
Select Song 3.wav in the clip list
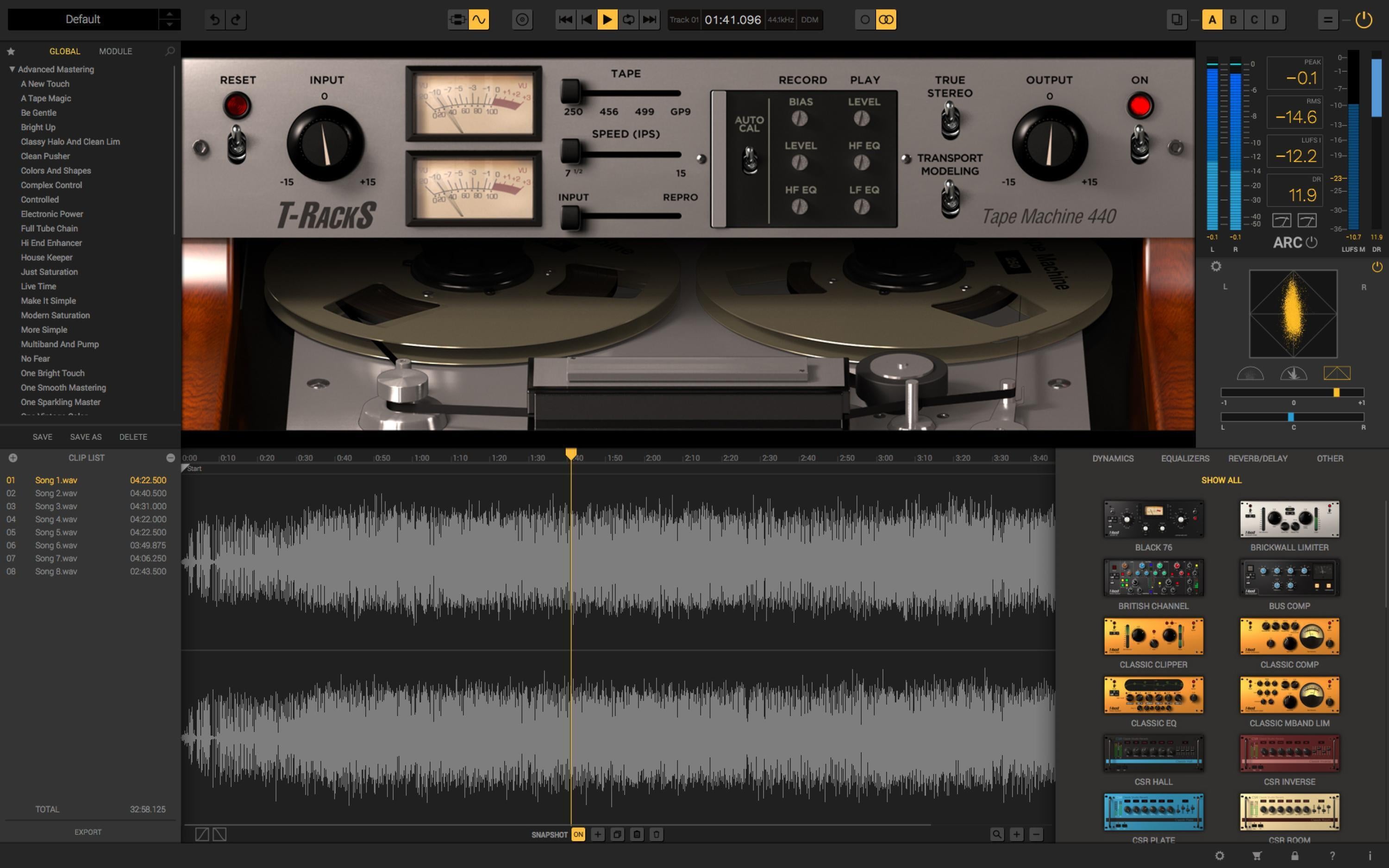(x=55, y=506)
